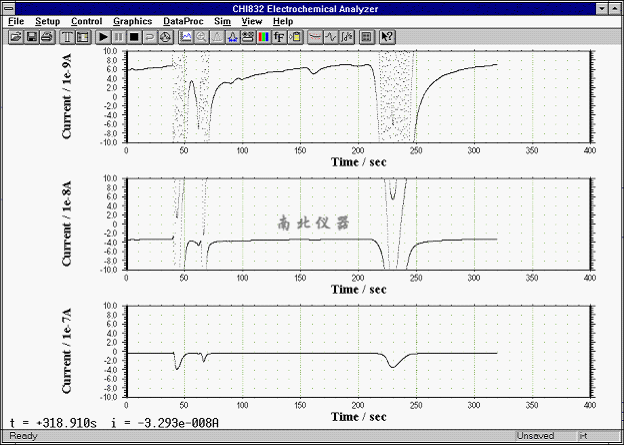
Task: Print the plots with the printer icon
Action: click(x=46, y=37)
